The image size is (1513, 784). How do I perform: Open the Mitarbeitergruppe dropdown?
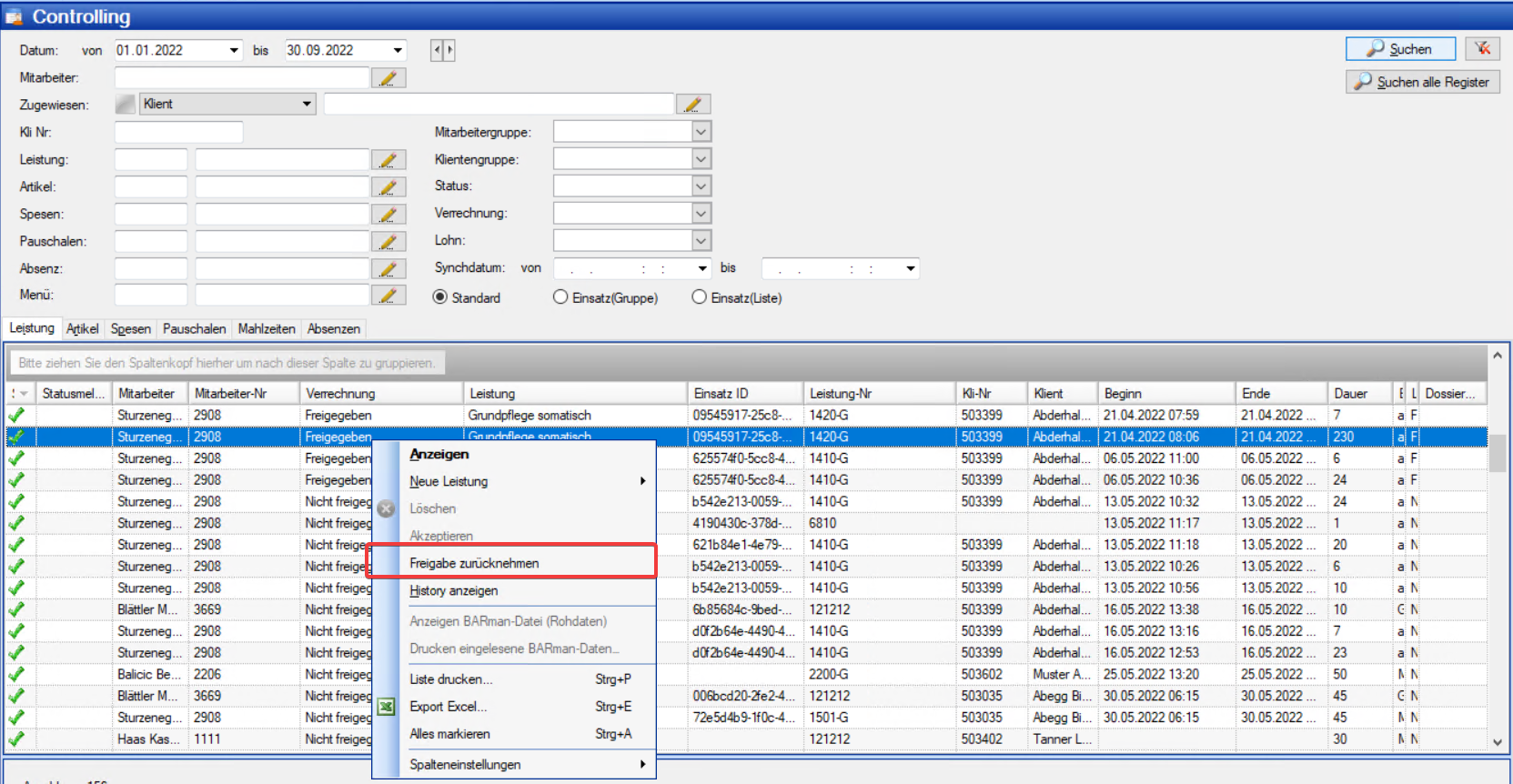[x=701, y=132]
